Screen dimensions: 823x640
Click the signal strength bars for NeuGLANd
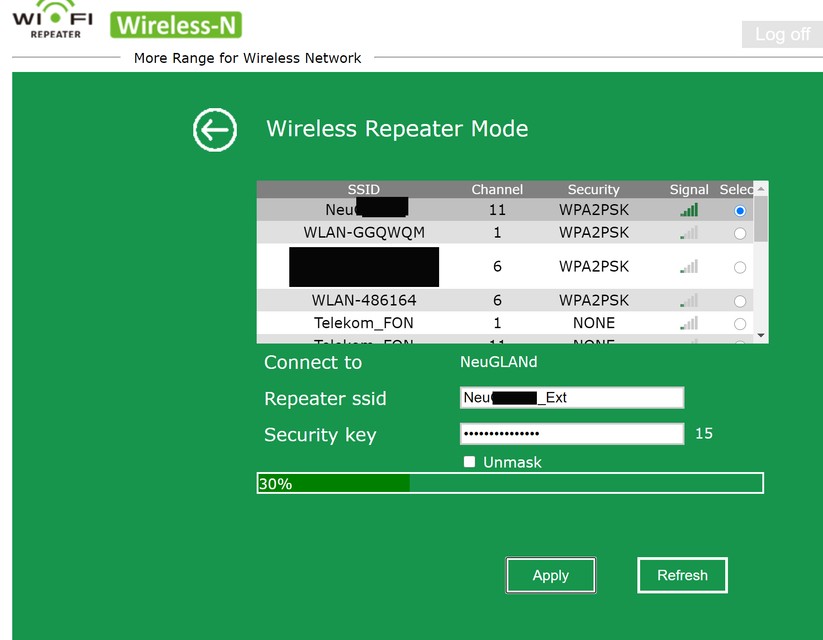(x=686, y=210)
